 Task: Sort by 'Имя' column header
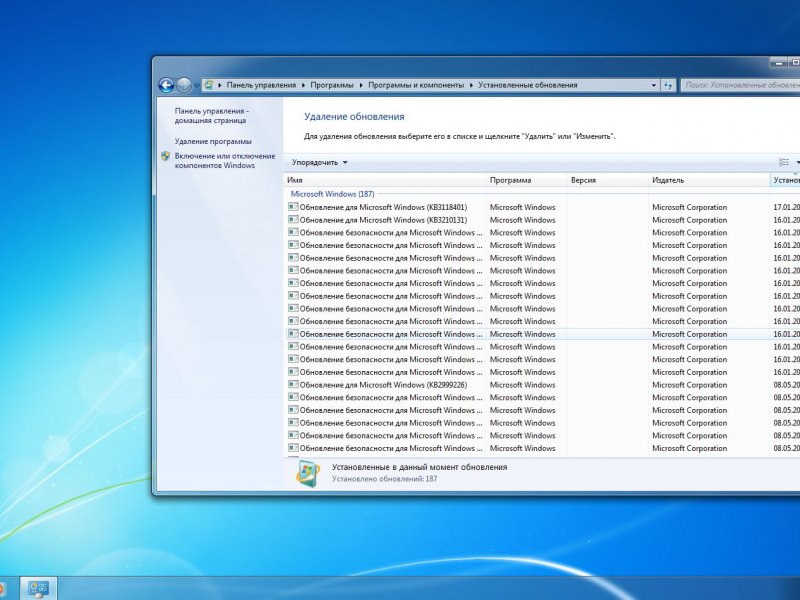(384, 180)
